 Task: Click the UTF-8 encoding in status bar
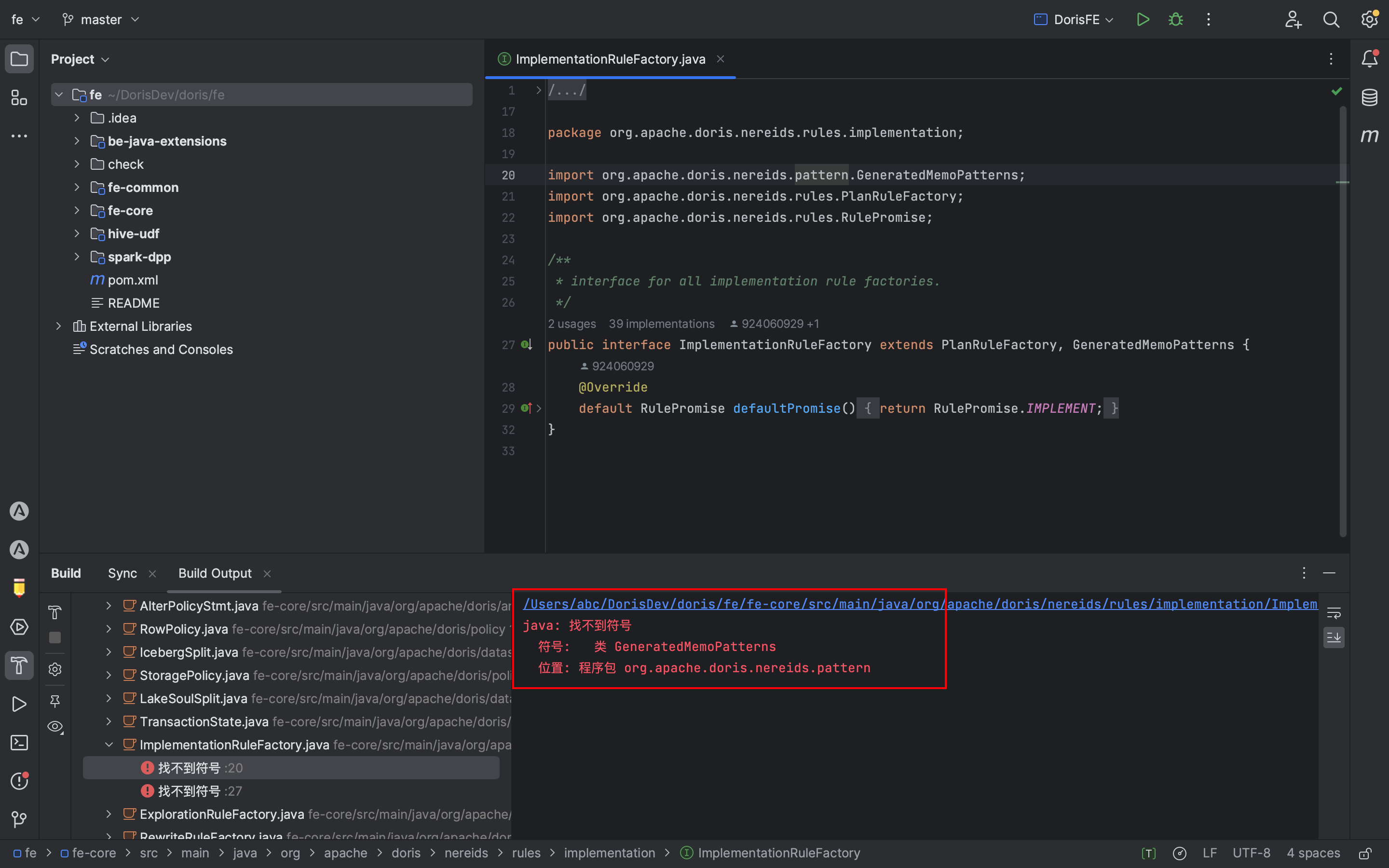[1251, 853]
